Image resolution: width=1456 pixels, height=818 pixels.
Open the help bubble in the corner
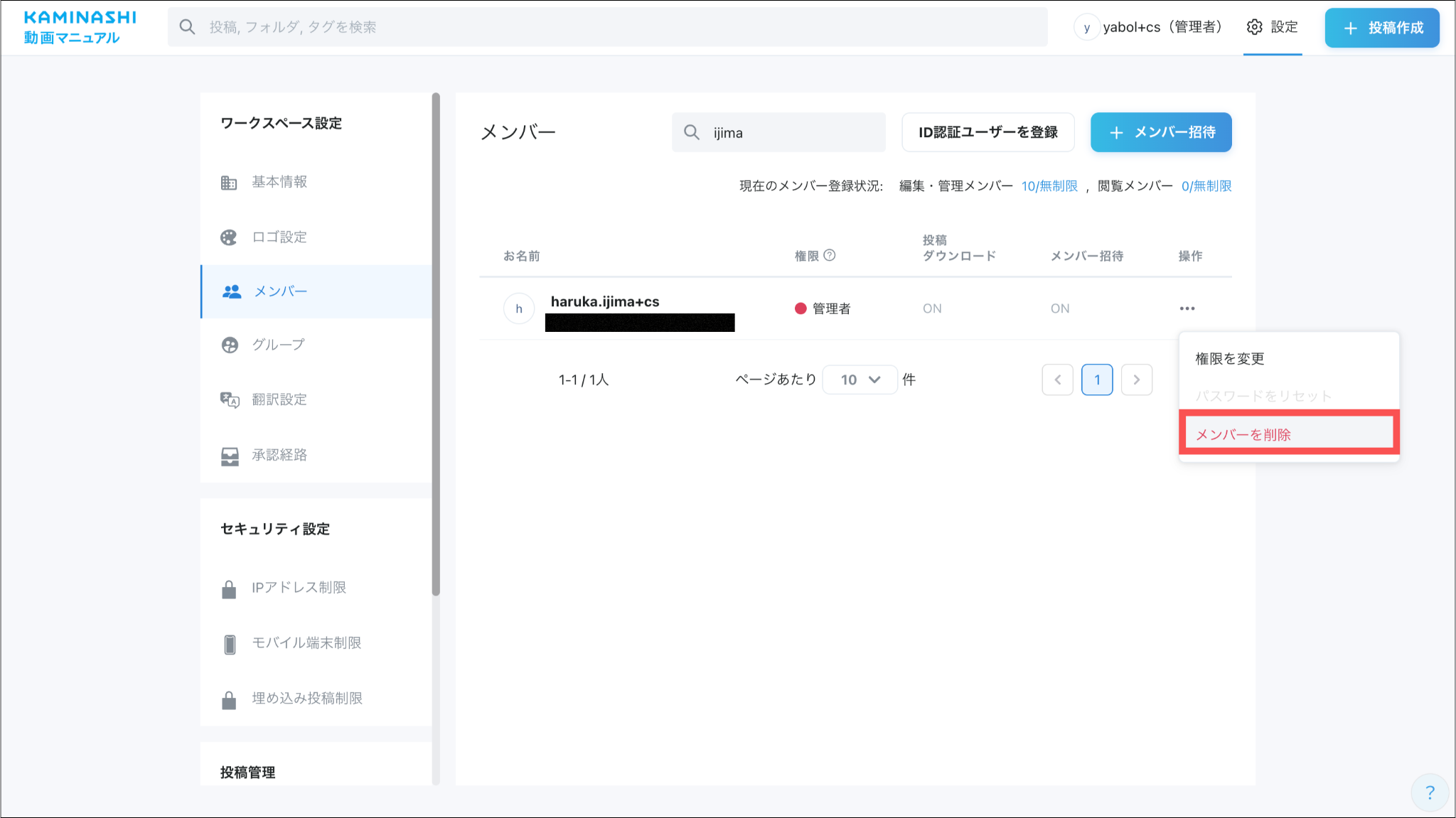(1429, 792)
